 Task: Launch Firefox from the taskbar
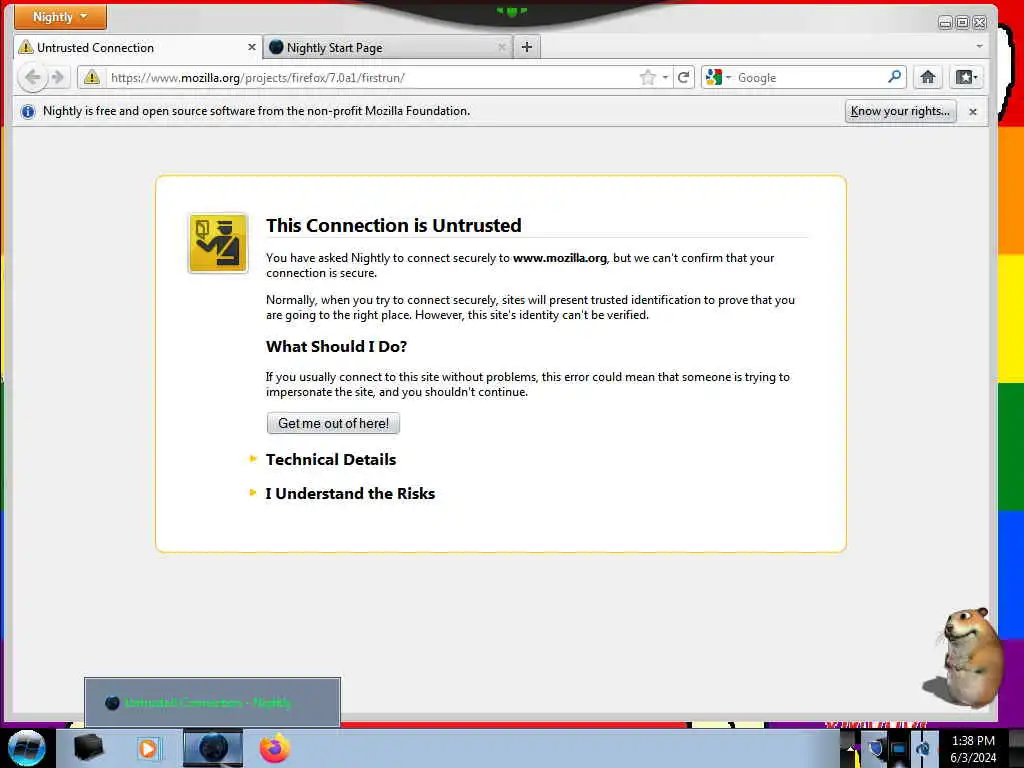[x=275, y=748]
